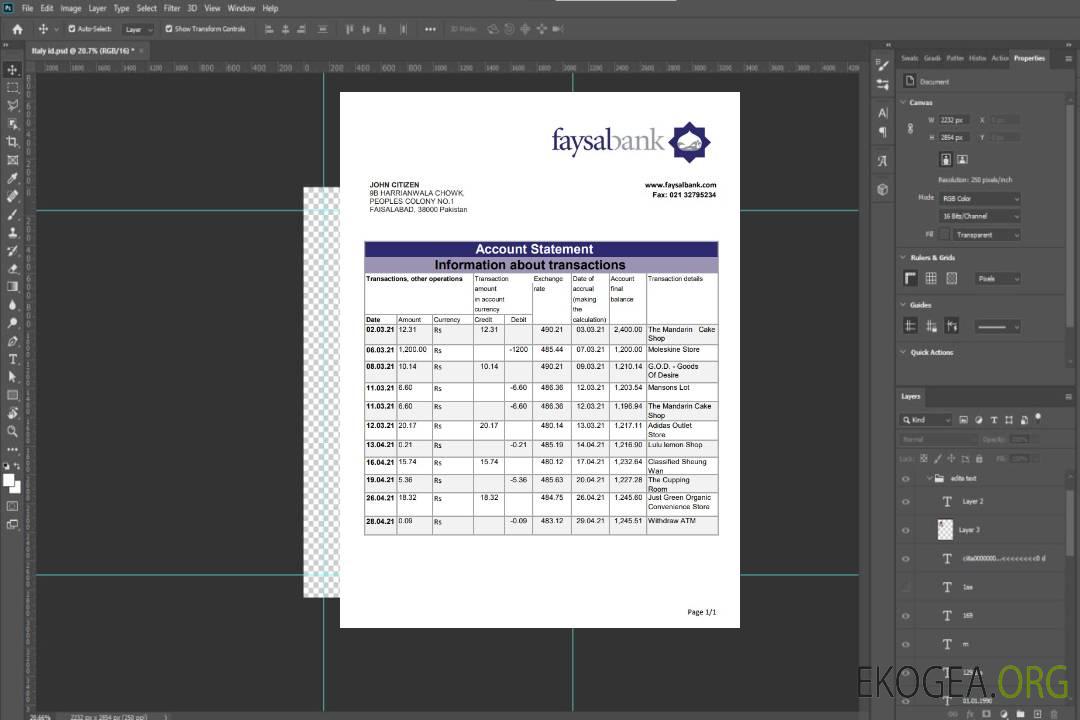Screen dimensions: 1080x720
Task: Open the color Mode RGB Color dropdown
Action: point(980,198)
